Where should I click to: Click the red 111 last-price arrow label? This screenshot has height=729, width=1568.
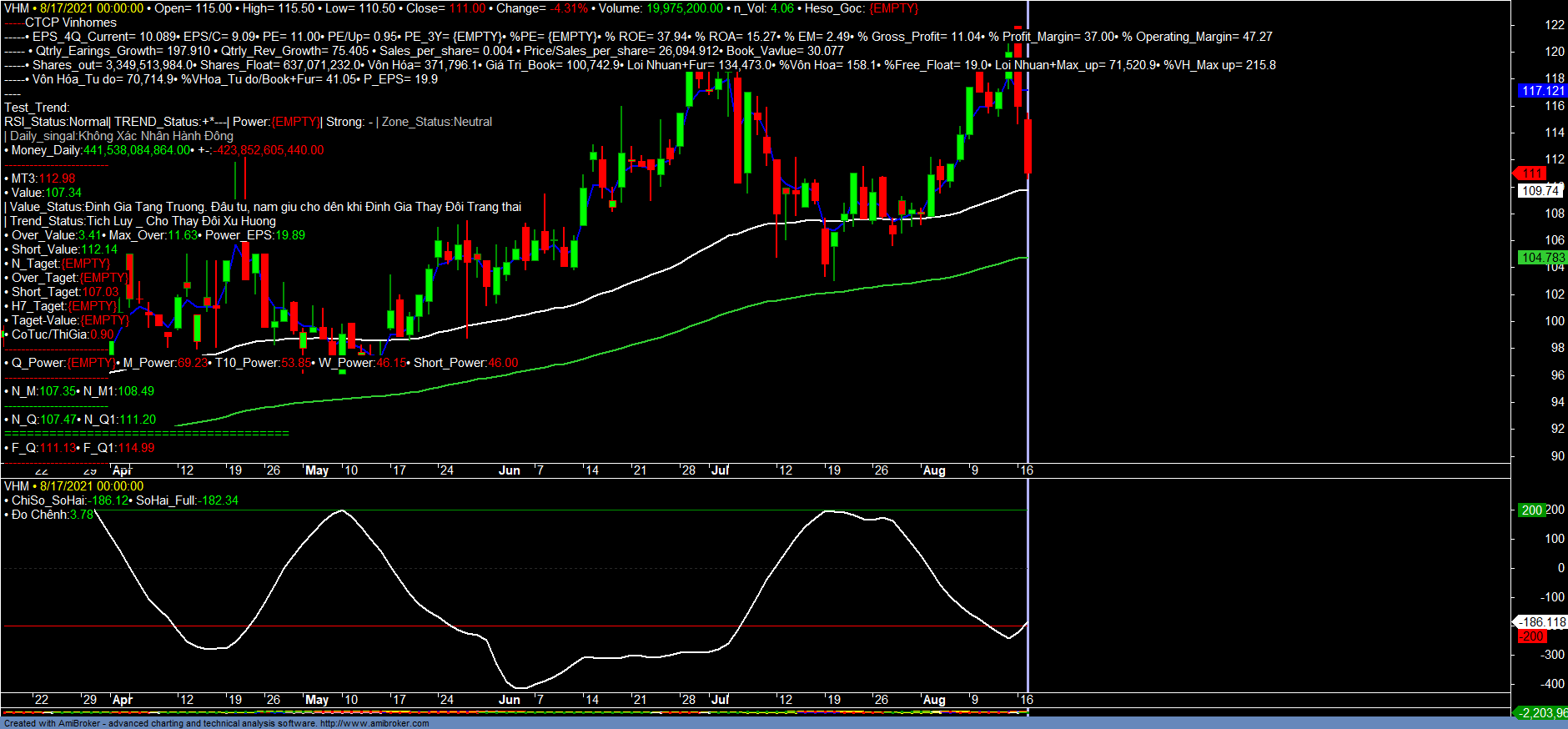pos(1532,173)
